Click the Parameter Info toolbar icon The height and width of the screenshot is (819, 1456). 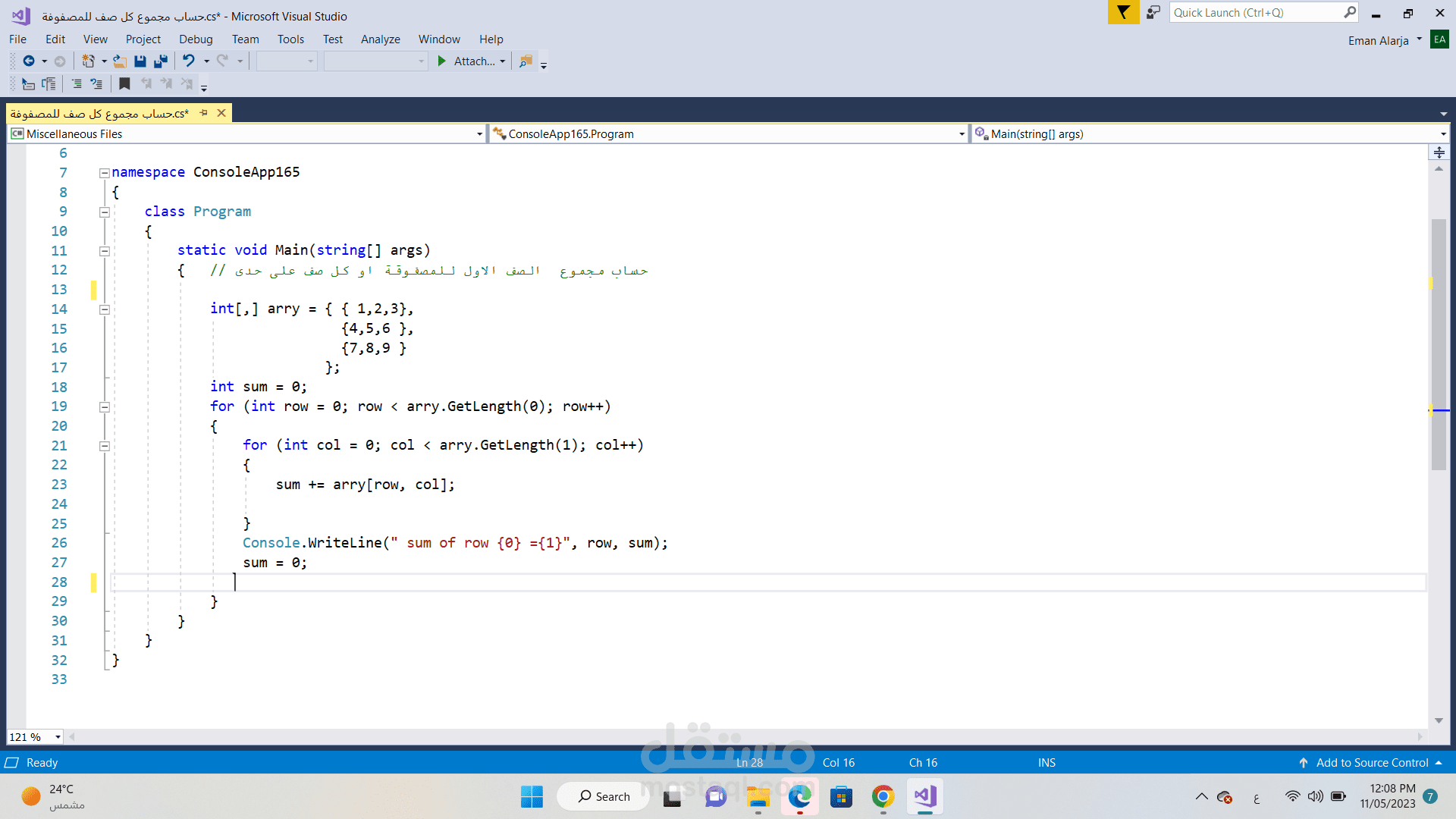tap(49, 84)
